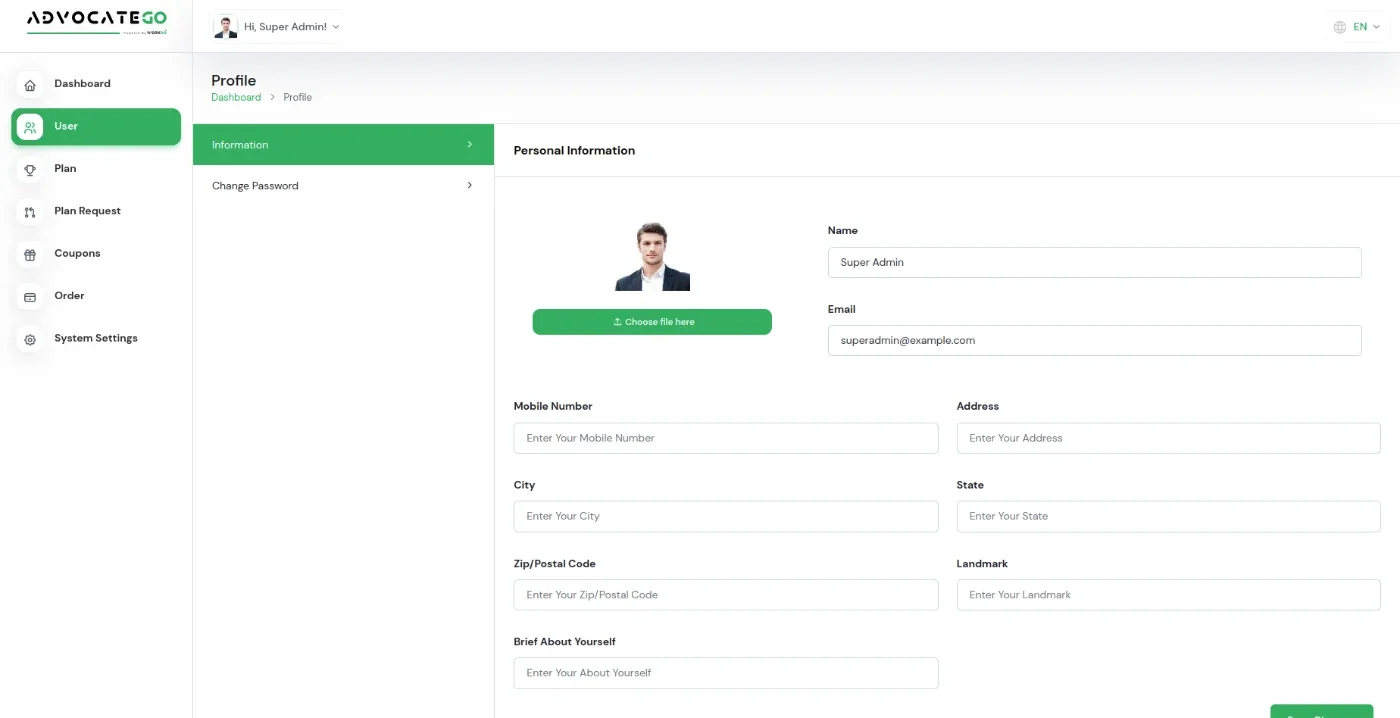
Task: Click the AdvocateGo logo
Action: (97, 22)
